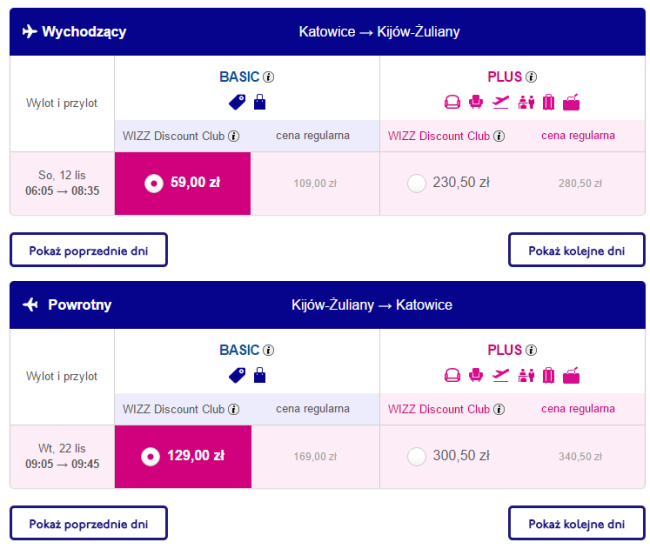Image resolution: width=650 pixels, height=549 pixels.
Task: Choose return PLUS regular price 340,50 zł
Action: (x=579, y=457)
